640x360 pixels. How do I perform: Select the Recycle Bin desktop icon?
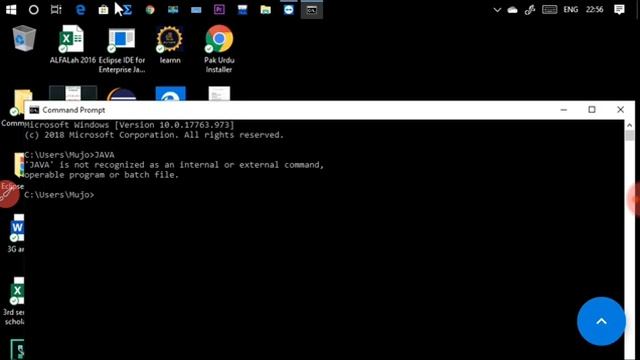pyautogui.click(x=24, y=38)
